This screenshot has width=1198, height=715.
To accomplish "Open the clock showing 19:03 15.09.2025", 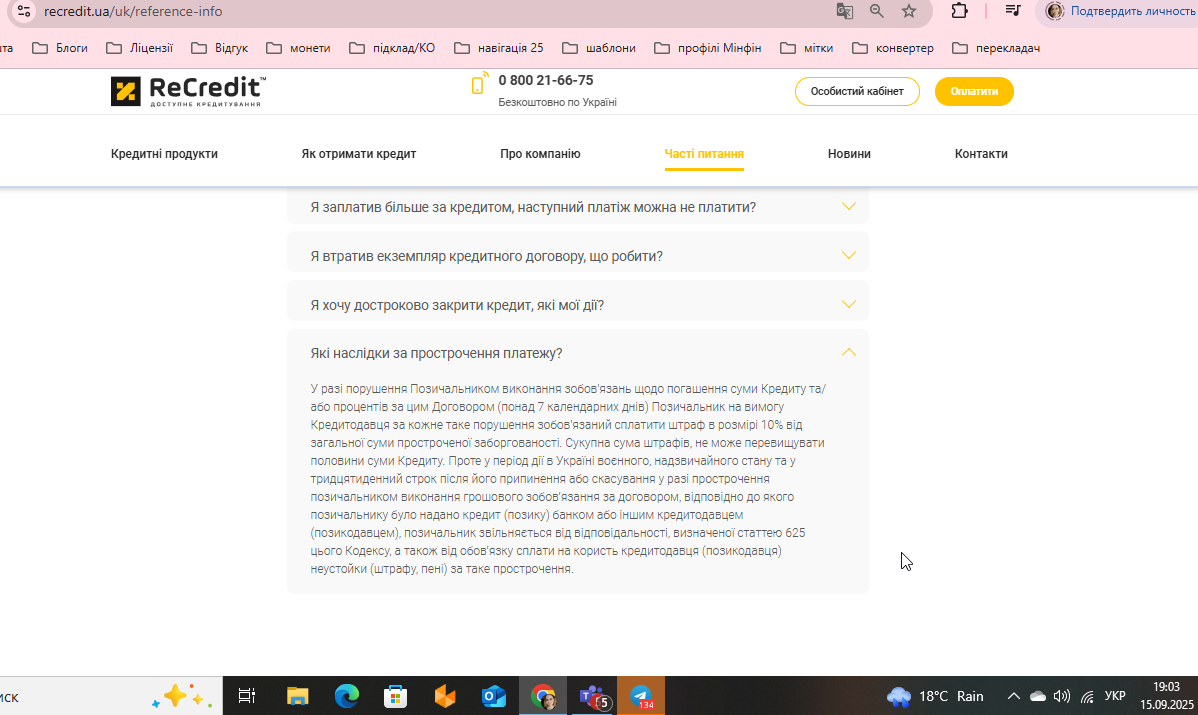I will (x=1166, y=695).
